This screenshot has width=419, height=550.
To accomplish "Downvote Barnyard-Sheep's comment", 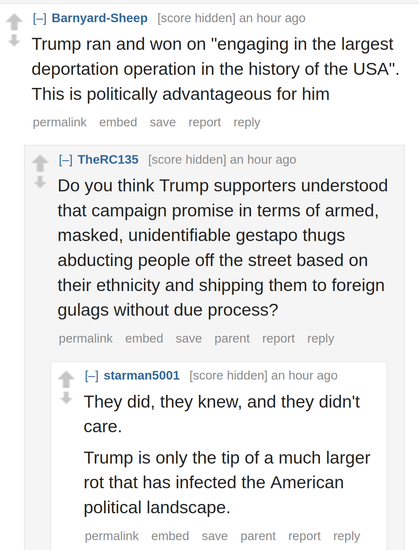I will coord(14,41).
